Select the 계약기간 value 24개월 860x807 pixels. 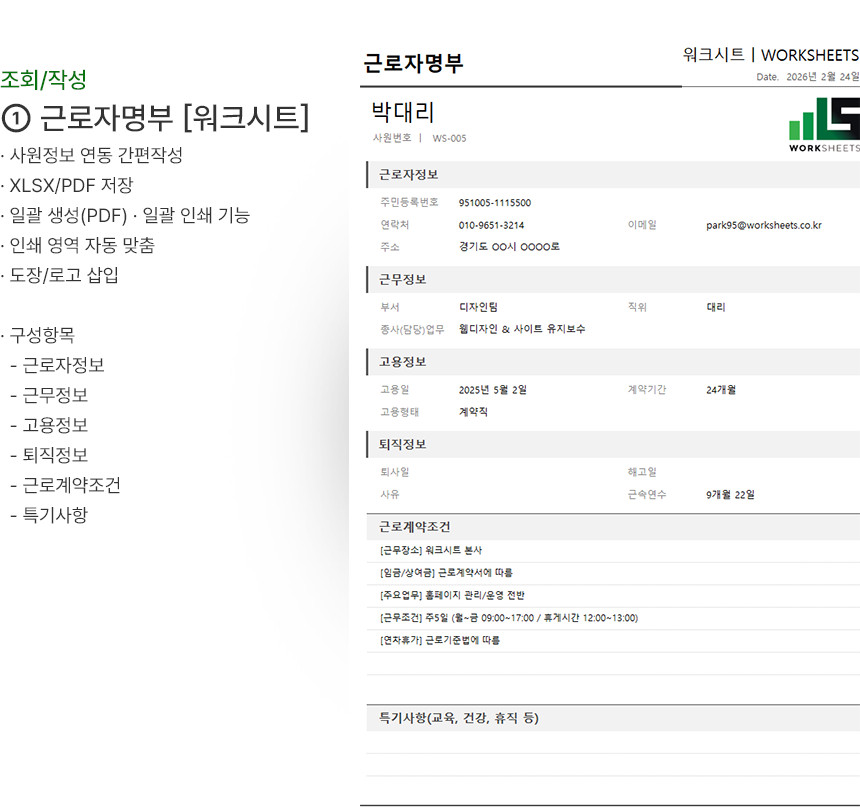(x=723, y=390)
